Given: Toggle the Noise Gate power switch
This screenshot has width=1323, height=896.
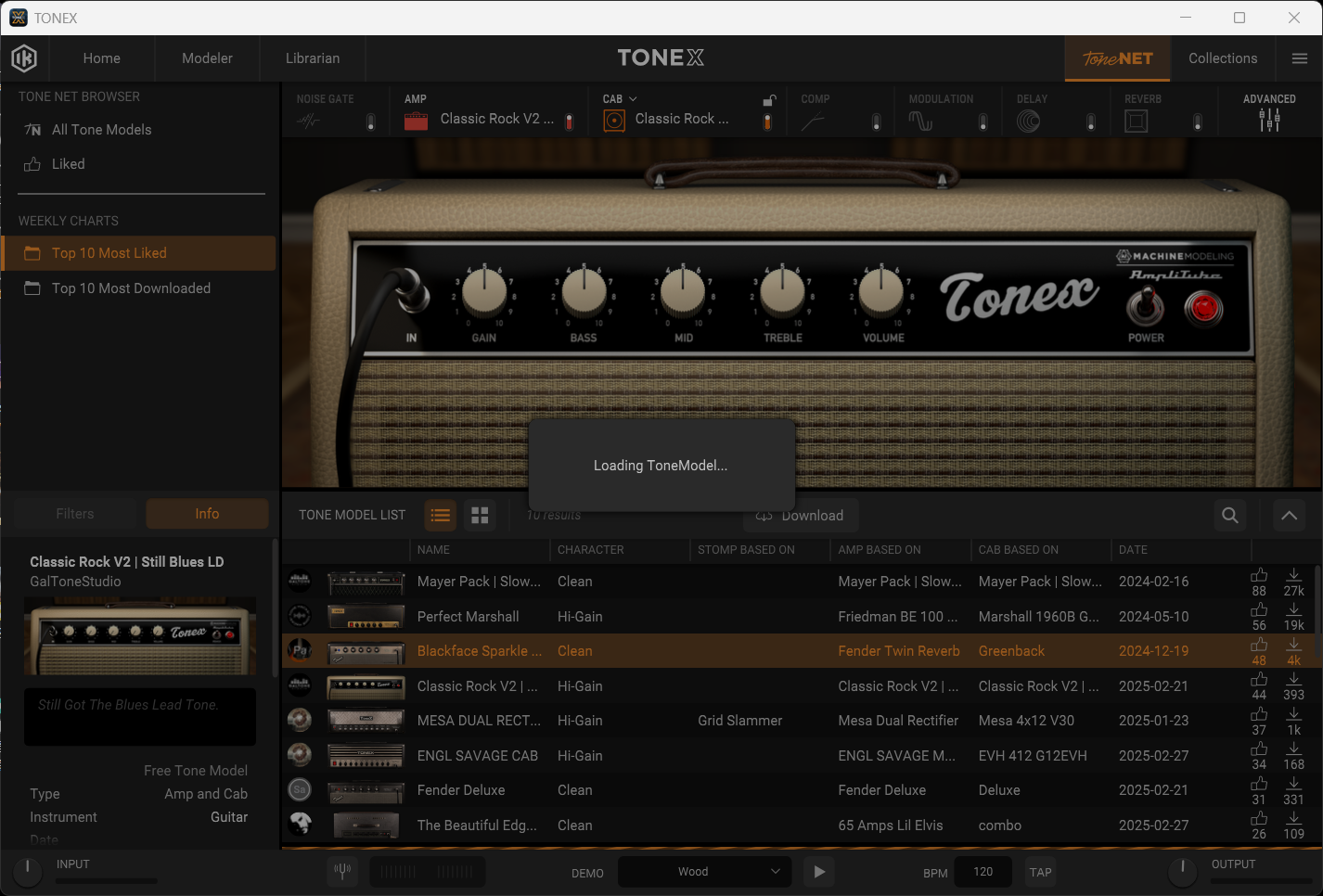Looking at the screenshot, I should (371, 122).
